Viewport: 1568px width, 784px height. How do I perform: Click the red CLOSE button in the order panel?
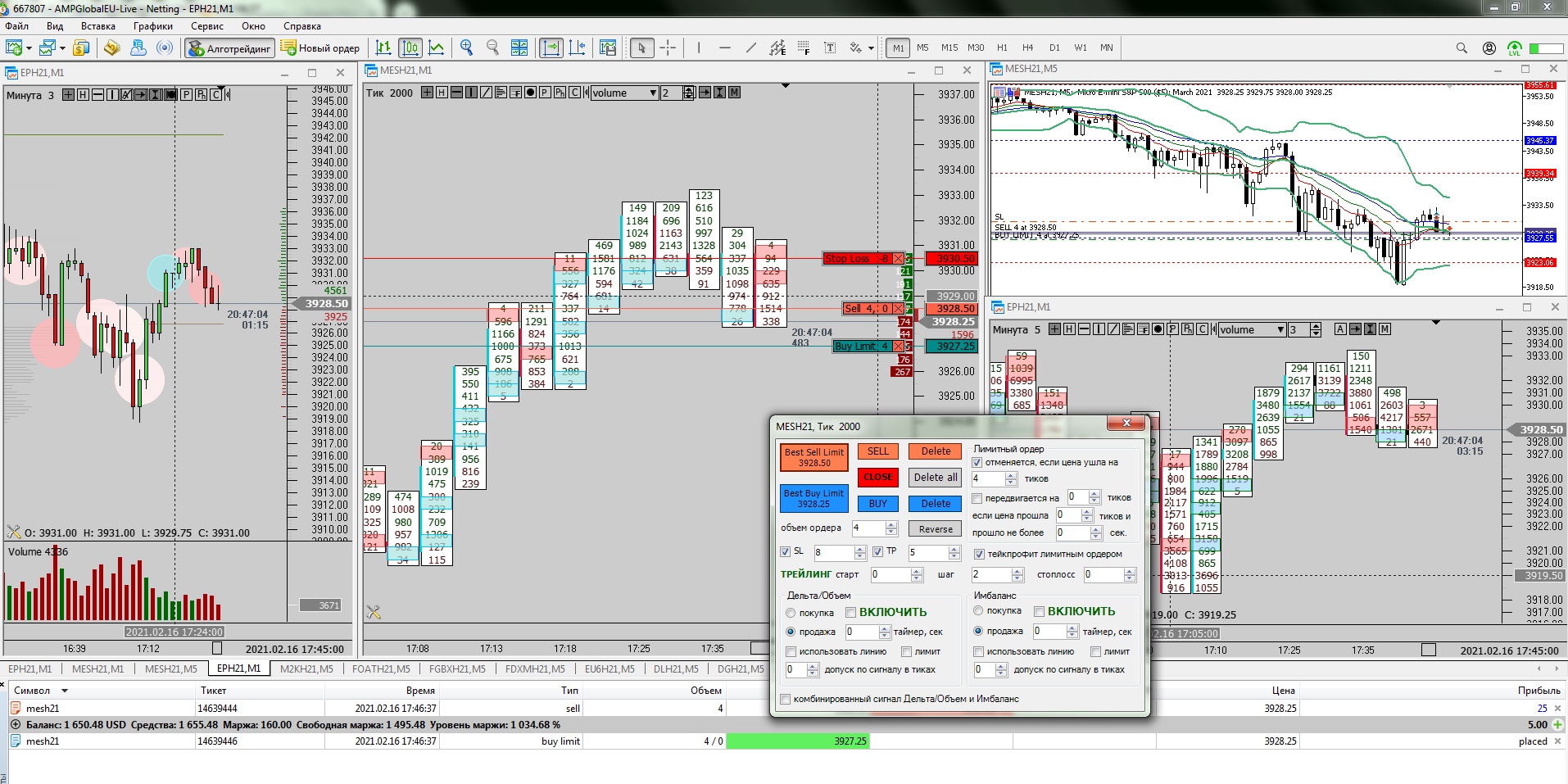coord(878,477)
